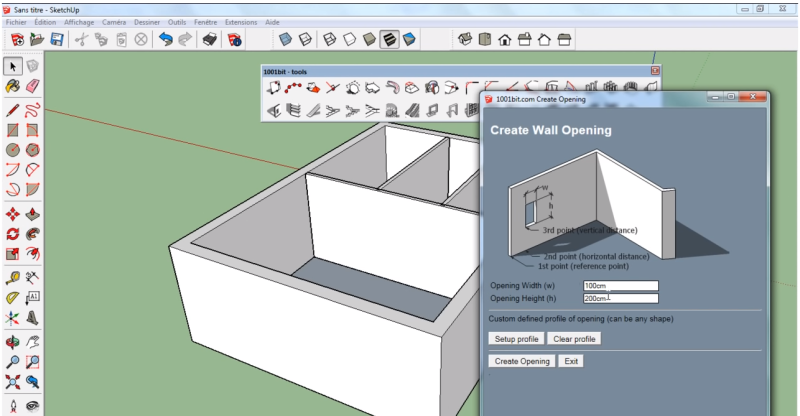Switch to Monochrome face style

pos(409,40)
